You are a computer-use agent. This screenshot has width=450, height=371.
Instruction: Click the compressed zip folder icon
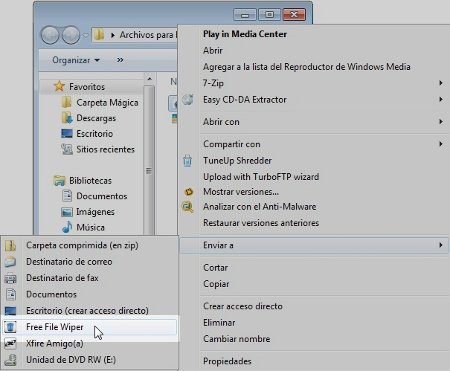click(10, 245)
